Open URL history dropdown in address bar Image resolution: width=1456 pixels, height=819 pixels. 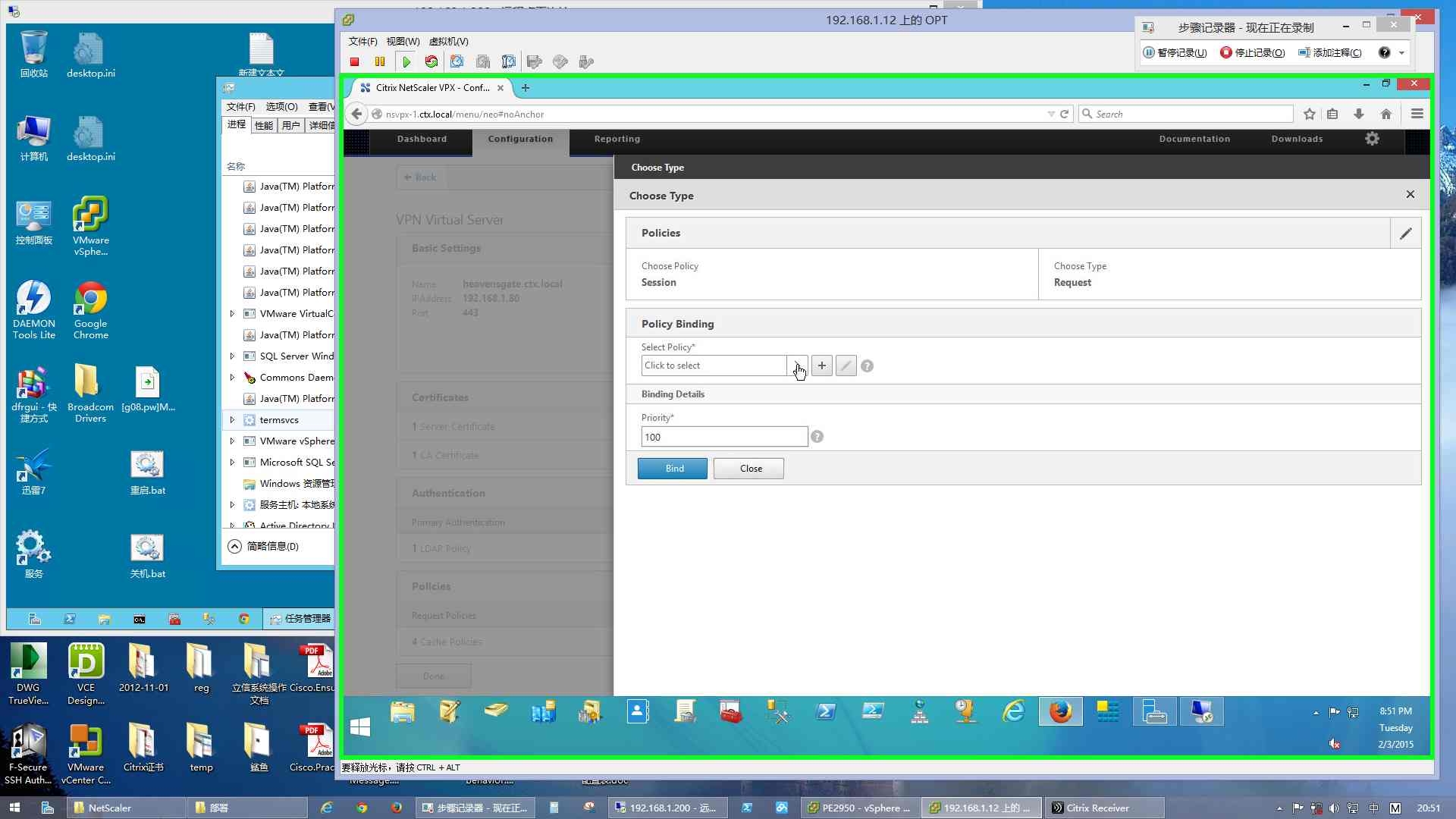point(1050,114)
